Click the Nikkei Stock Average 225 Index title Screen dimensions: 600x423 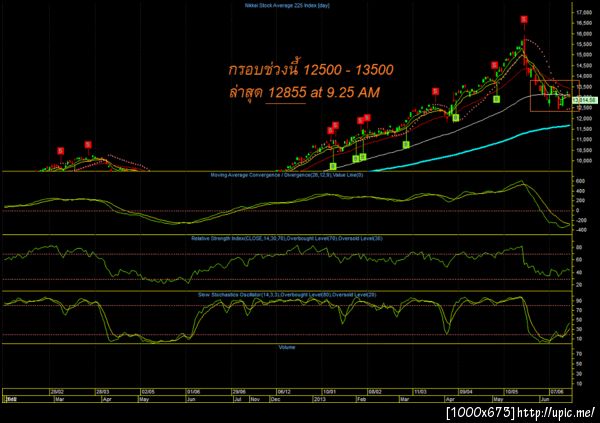point(287,5)
